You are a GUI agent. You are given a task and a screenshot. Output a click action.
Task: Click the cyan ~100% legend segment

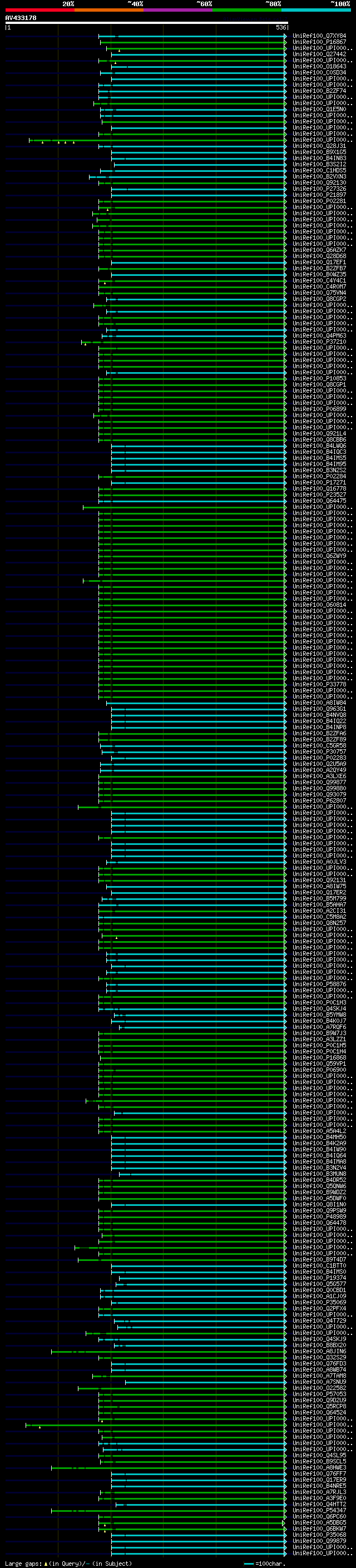(317, 10)
